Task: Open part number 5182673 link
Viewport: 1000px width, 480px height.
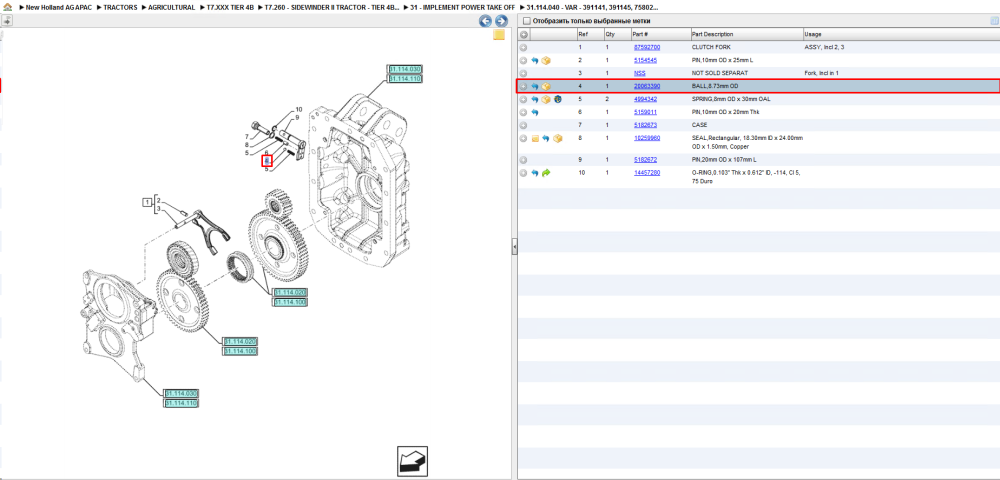Action: coord(645,125)
